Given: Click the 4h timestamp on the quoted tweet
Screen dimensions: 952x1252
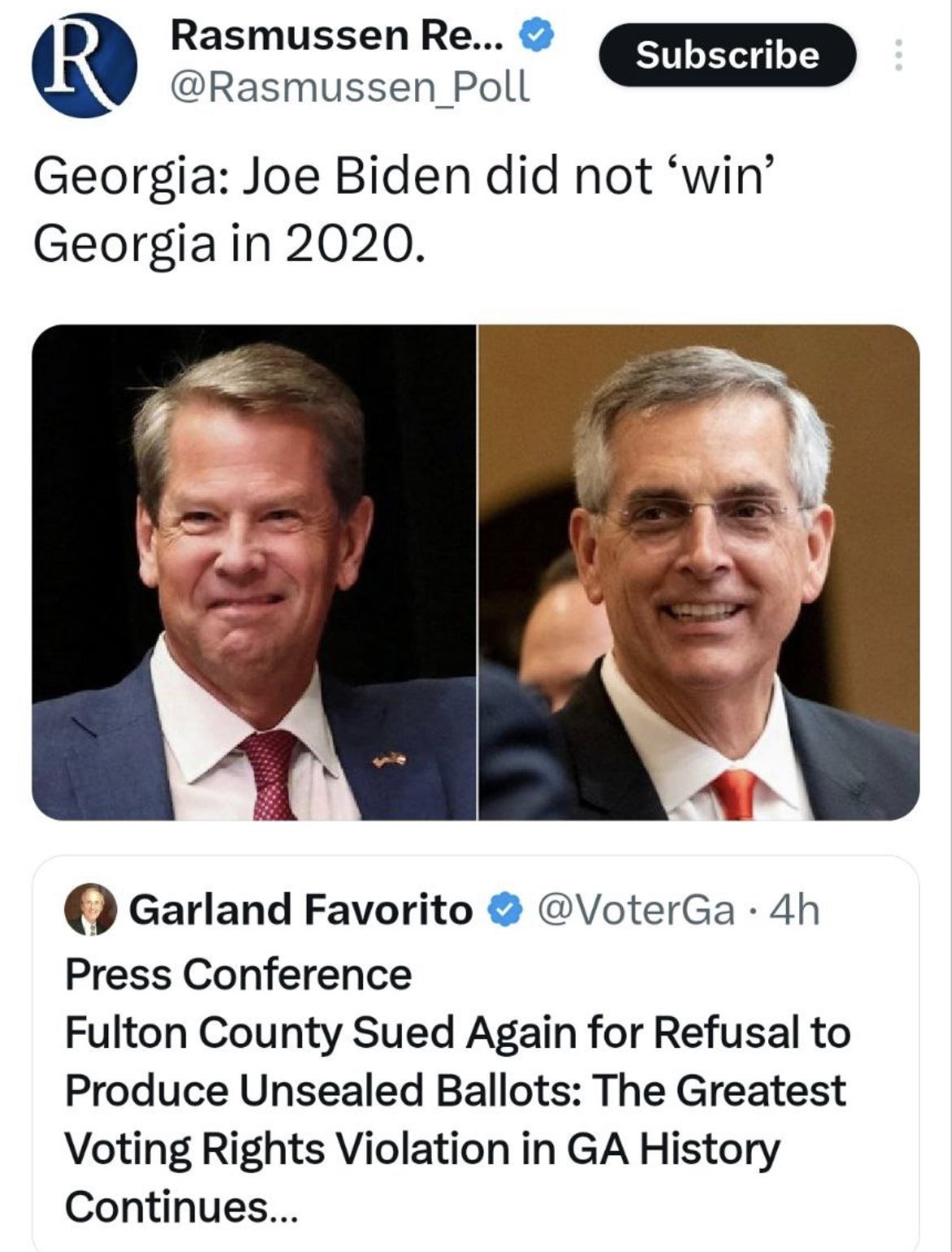Looking at the screenshot, I should coord(794,910).
